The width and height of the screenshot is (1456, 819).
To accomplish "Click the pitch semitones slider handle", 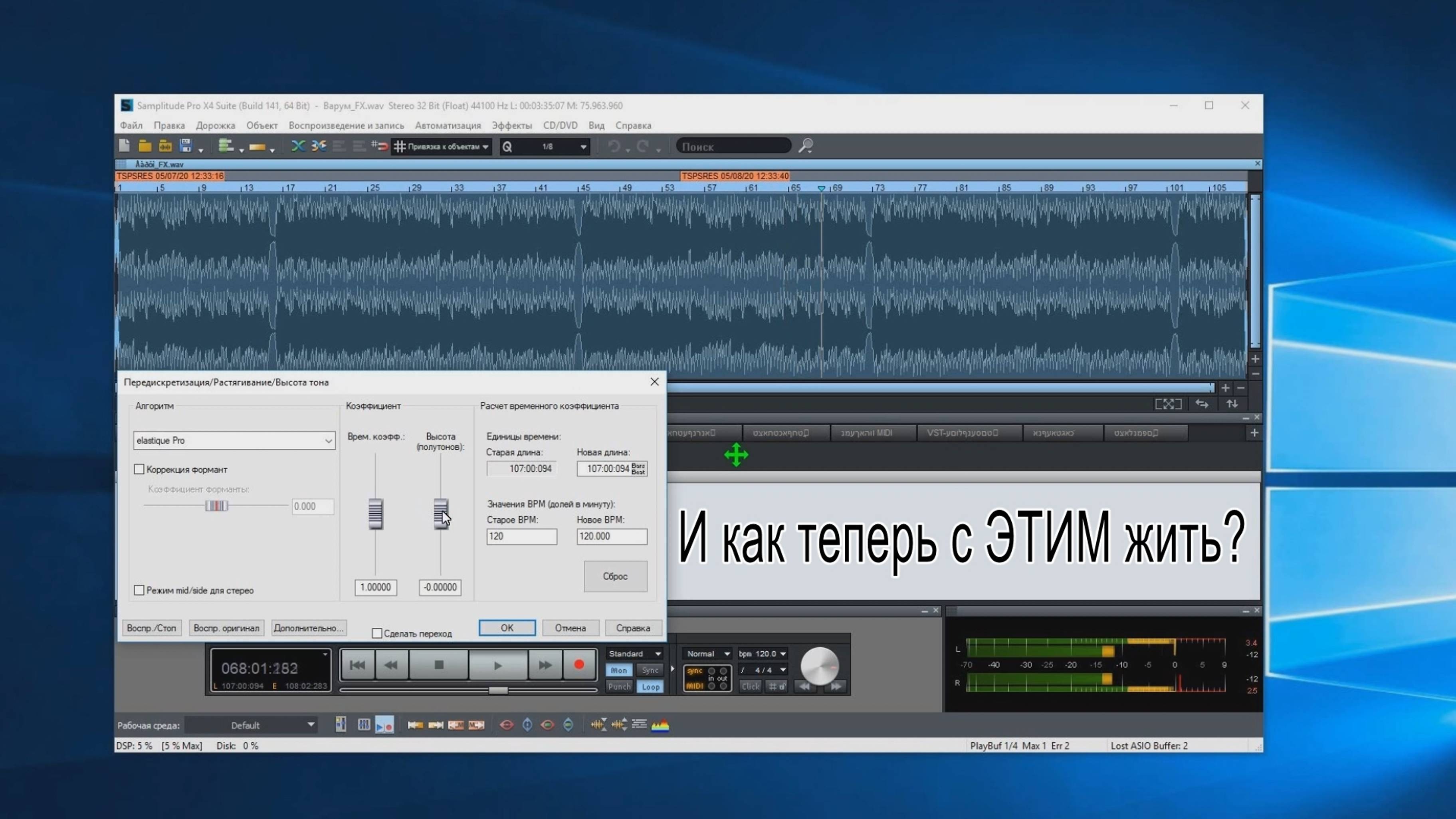I will (440, 513).
